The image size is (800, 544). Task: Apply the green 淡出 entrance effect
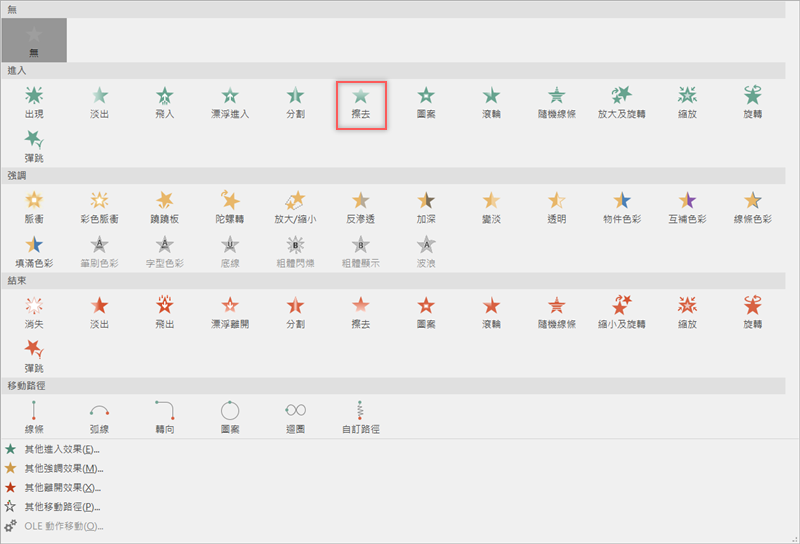pos(99,102)
